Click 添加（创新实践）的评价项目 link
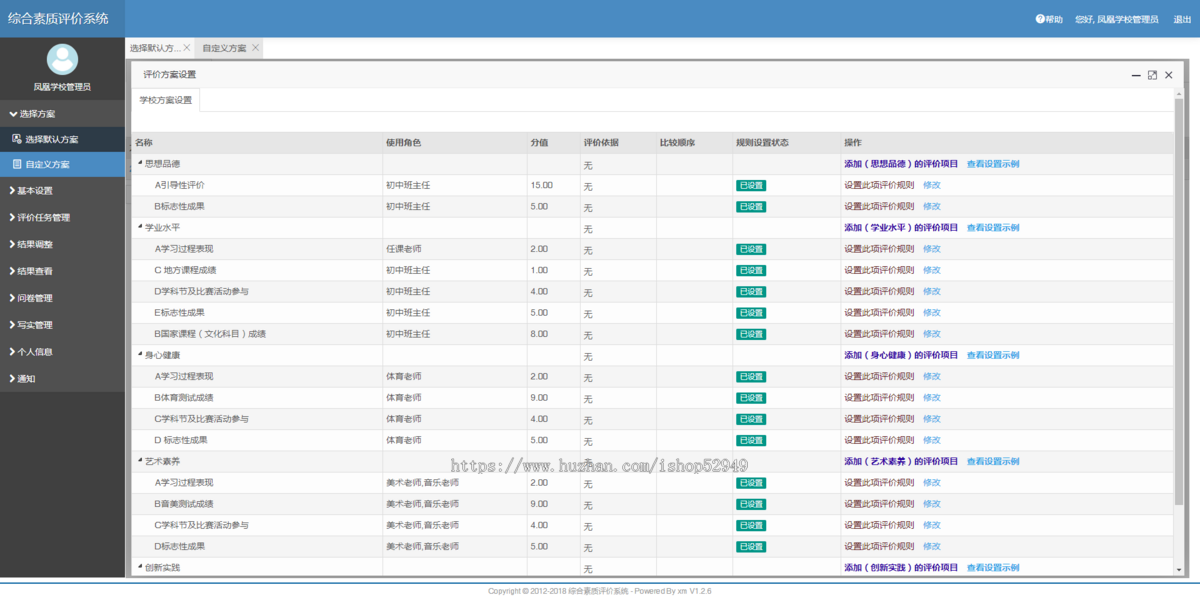 [901, 568]
